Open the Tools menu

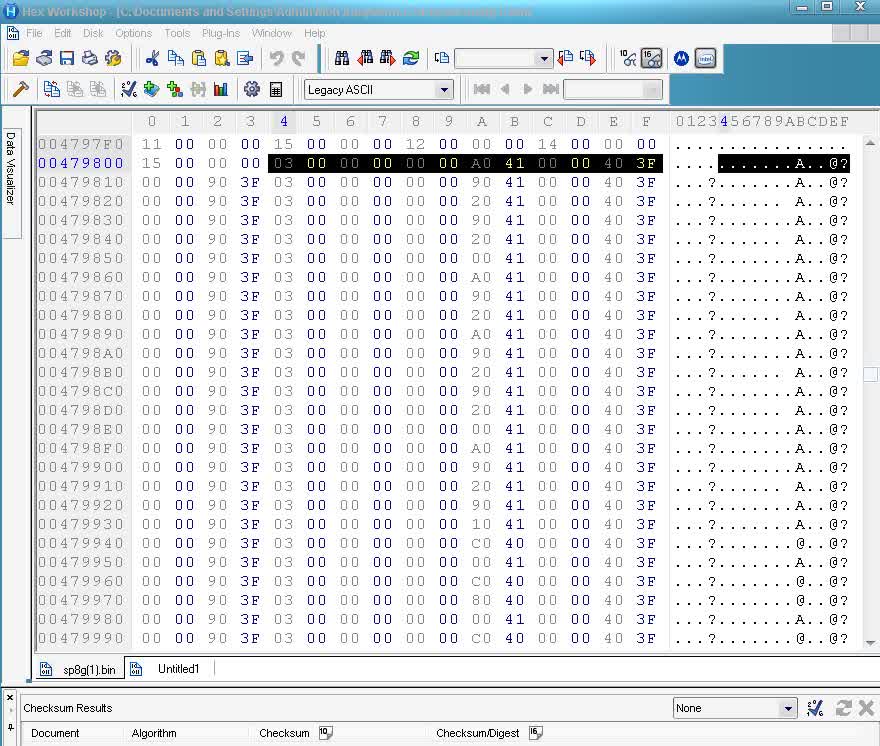tap(177, 33)
